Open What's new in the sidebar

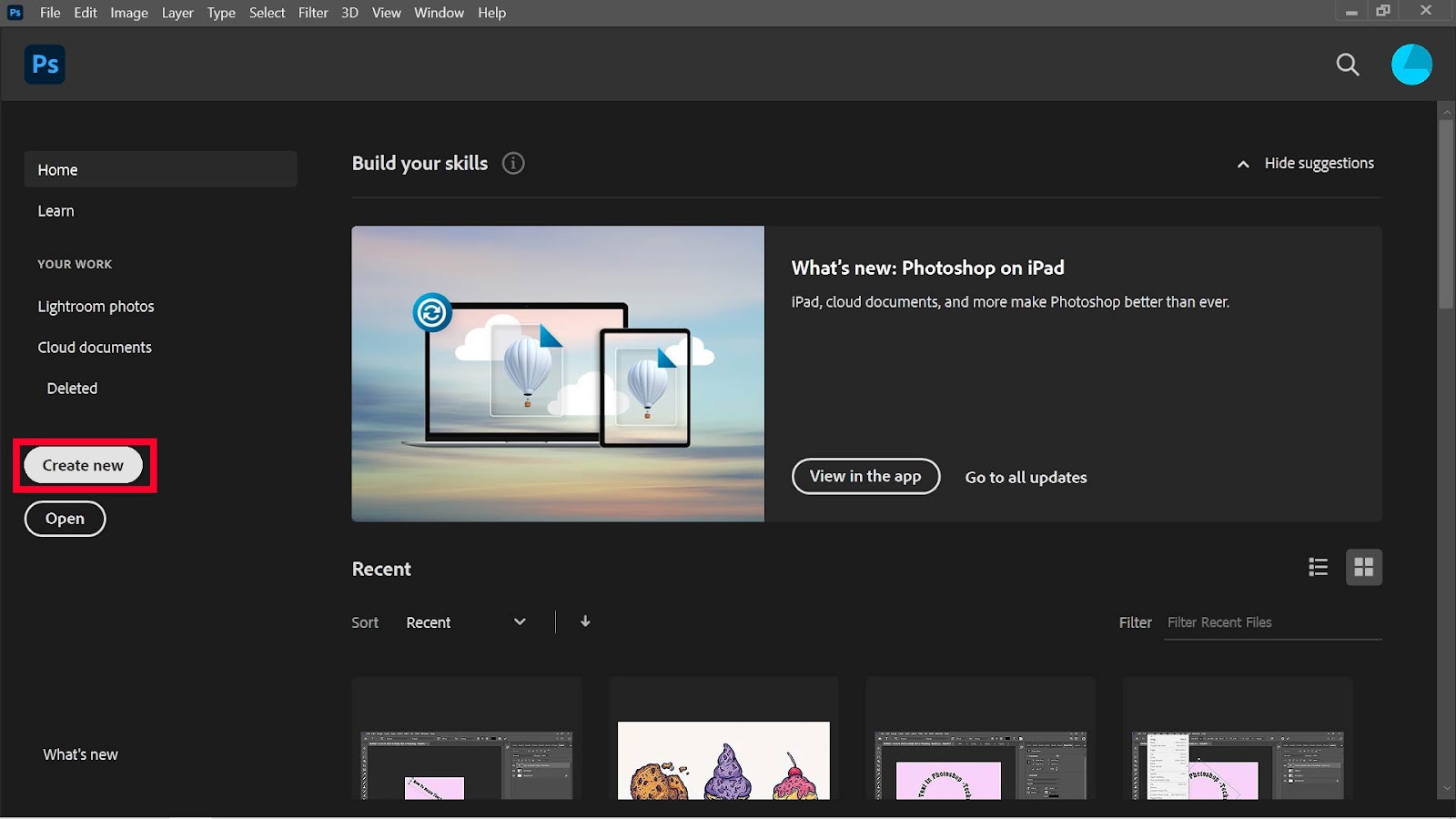tap(80, 754)
